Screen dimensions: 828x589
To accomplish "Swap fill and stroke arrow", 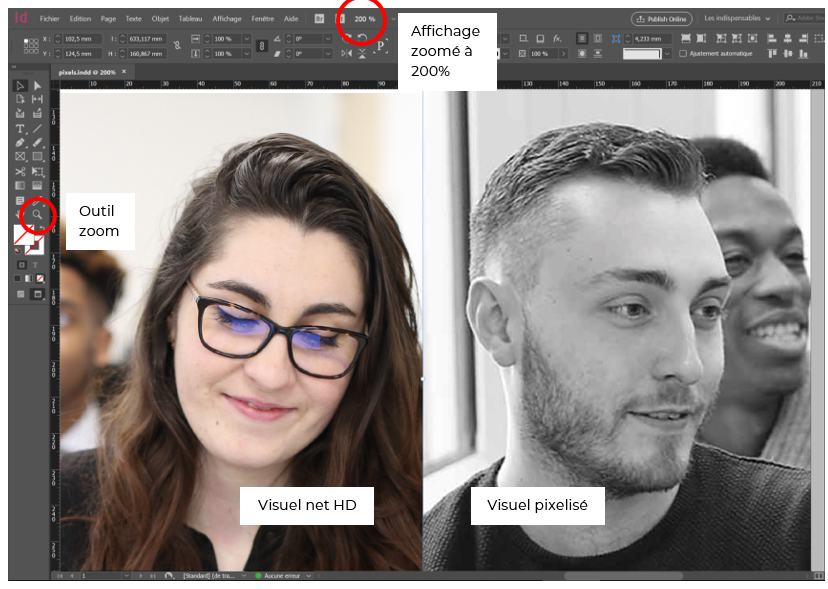I will tap(42, 228).
